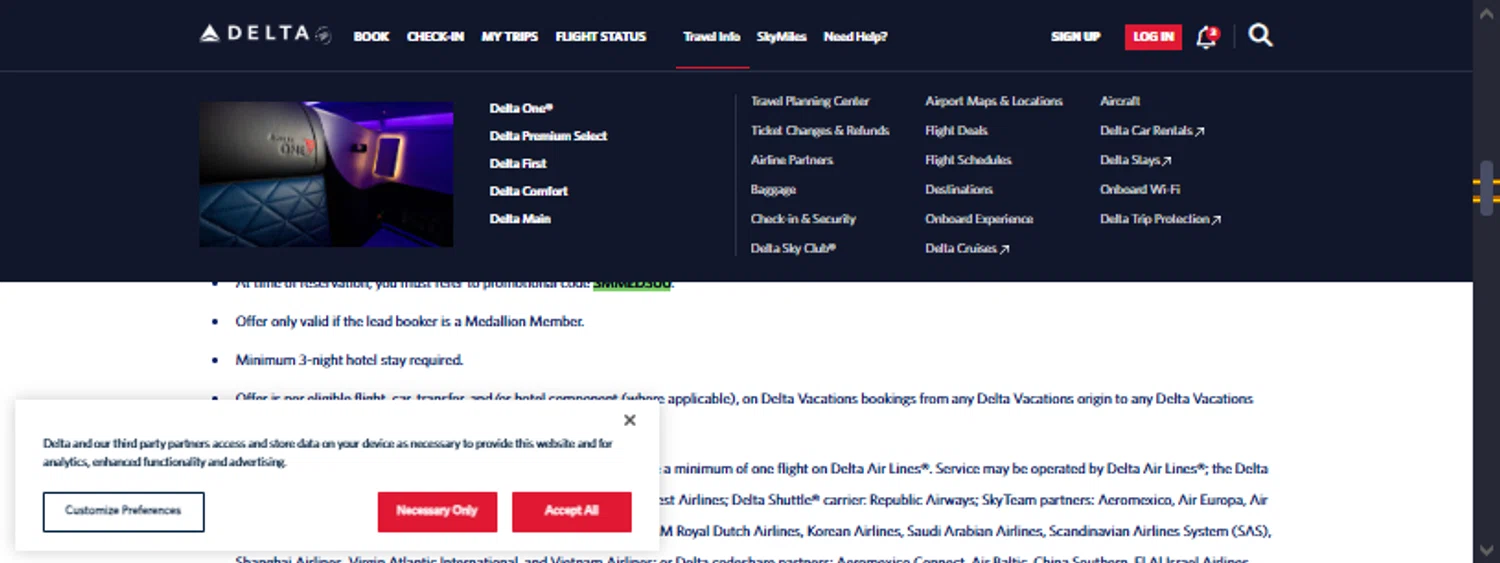Open the search magnifier icon
Image resolution: width=1500 pixels, height=563 pixels.
[1261, 36]
